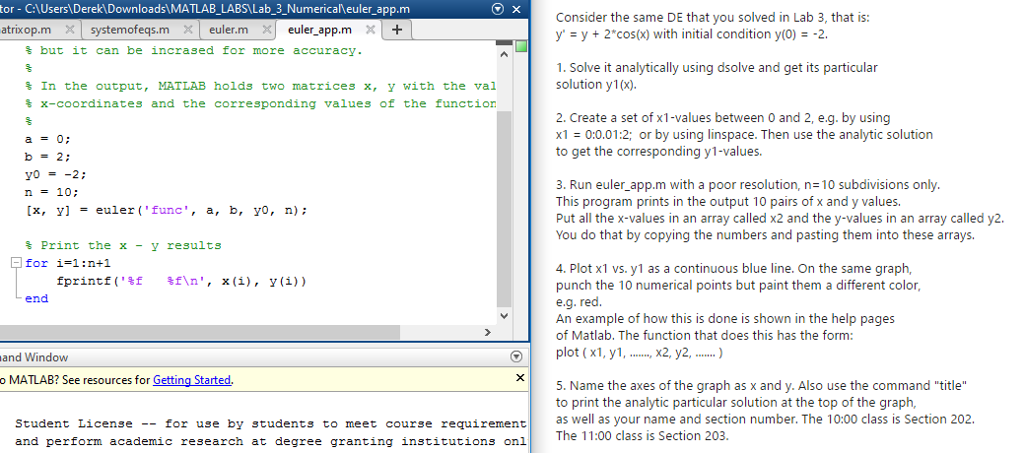Image resolution: width=1024 pixels, height=453 pixels.
Task: Open the Getting Started link
Action: [192, 380]
